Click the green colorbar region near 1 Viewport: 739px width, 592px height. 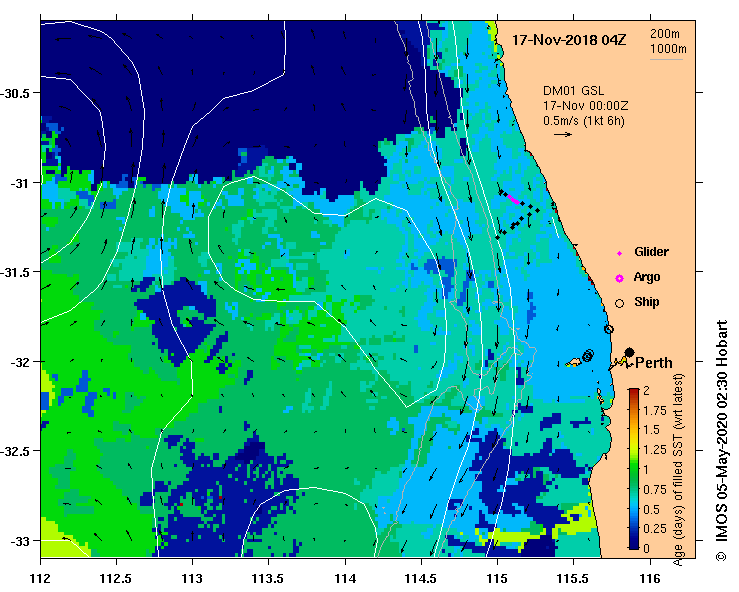634,469
